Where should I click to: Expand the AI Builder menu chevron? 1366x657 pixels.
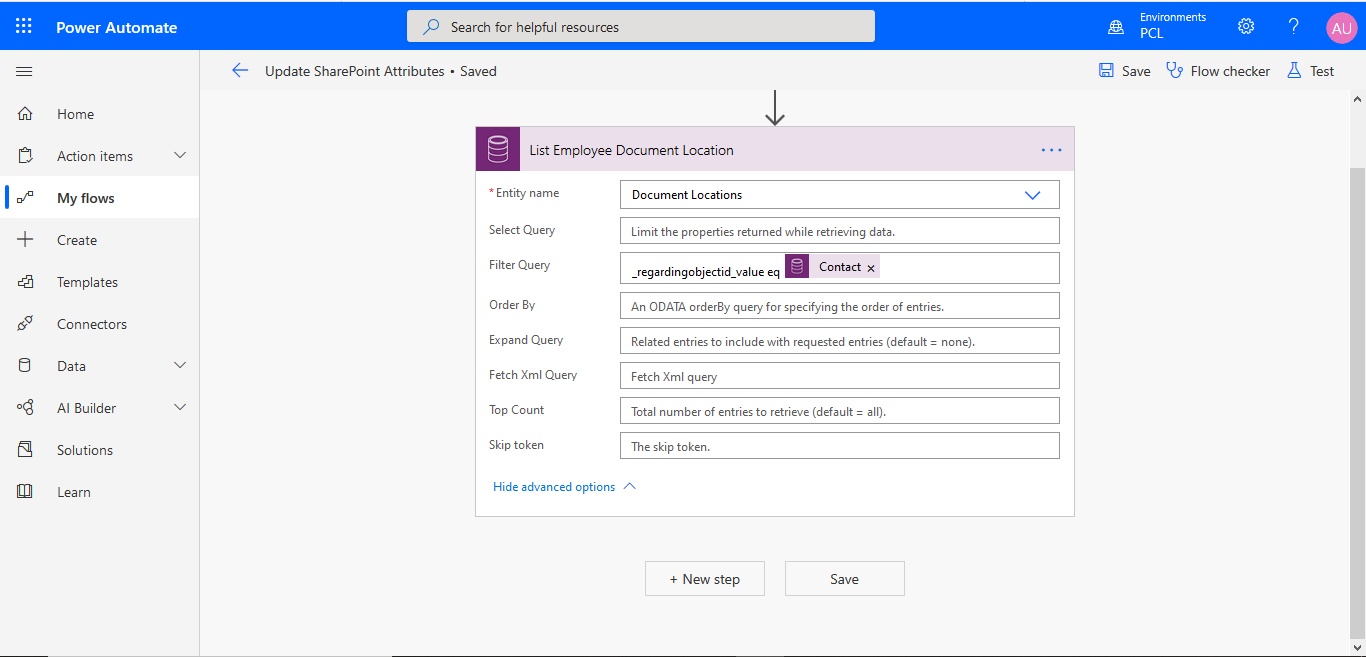coord(180,407)
